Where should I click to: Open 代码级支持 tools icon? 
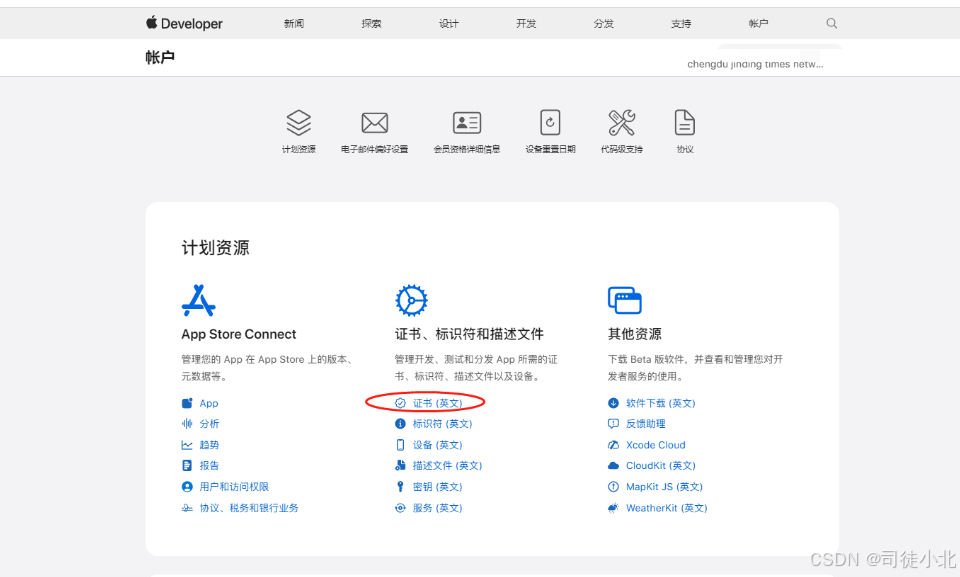pyautogui.click(x=621, y=123)
